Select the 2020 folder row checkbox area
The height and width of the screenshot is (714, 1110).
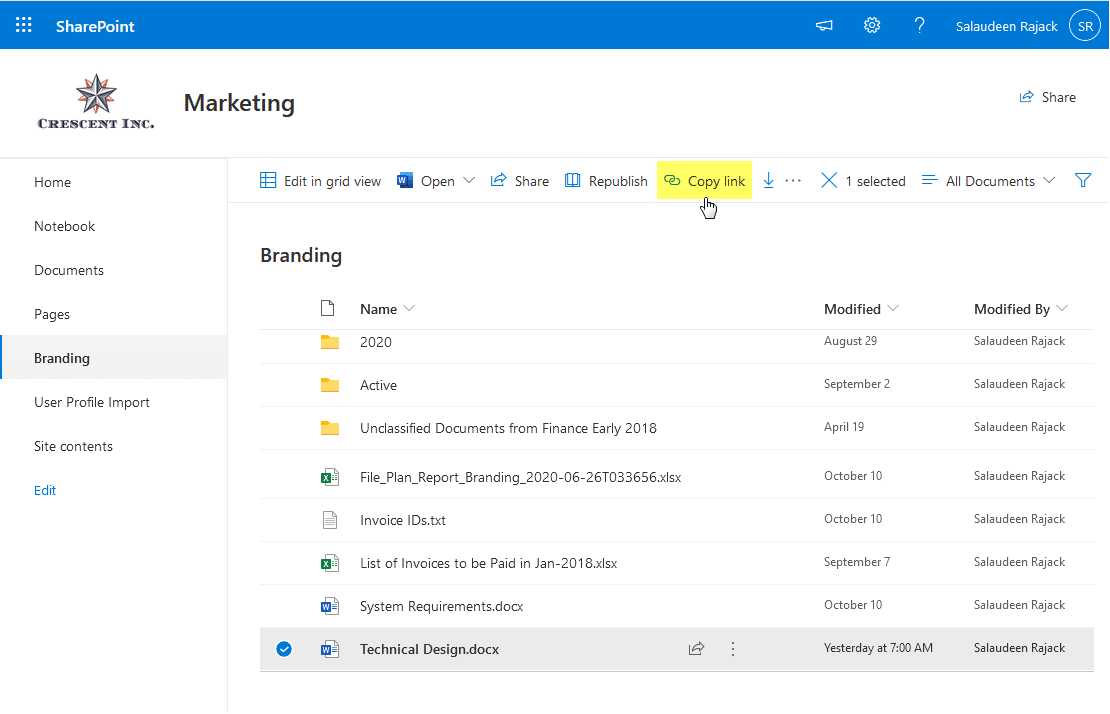pos(284,341)
